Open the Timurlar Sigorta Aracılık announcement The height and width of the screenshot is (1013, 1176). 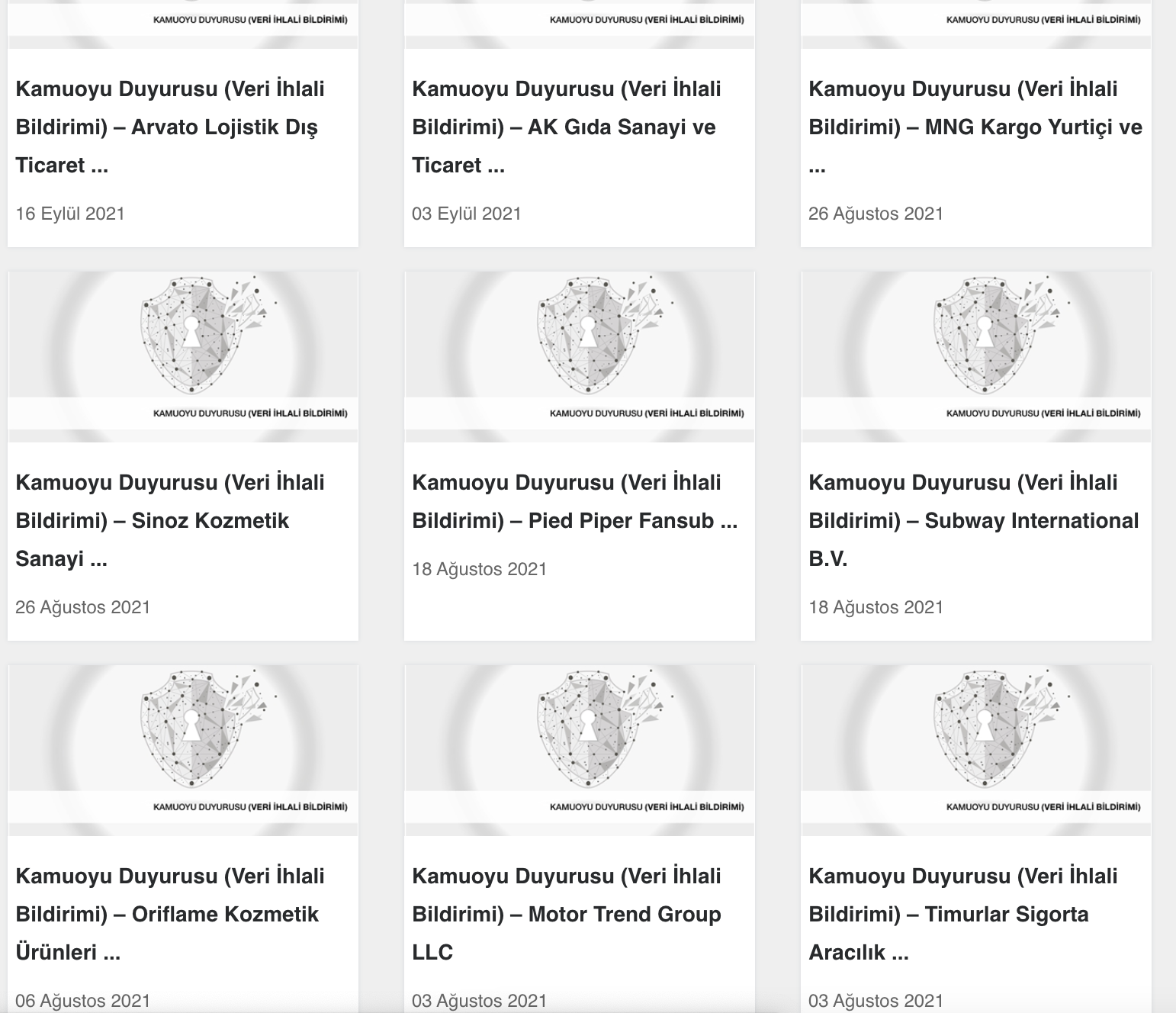963,914
